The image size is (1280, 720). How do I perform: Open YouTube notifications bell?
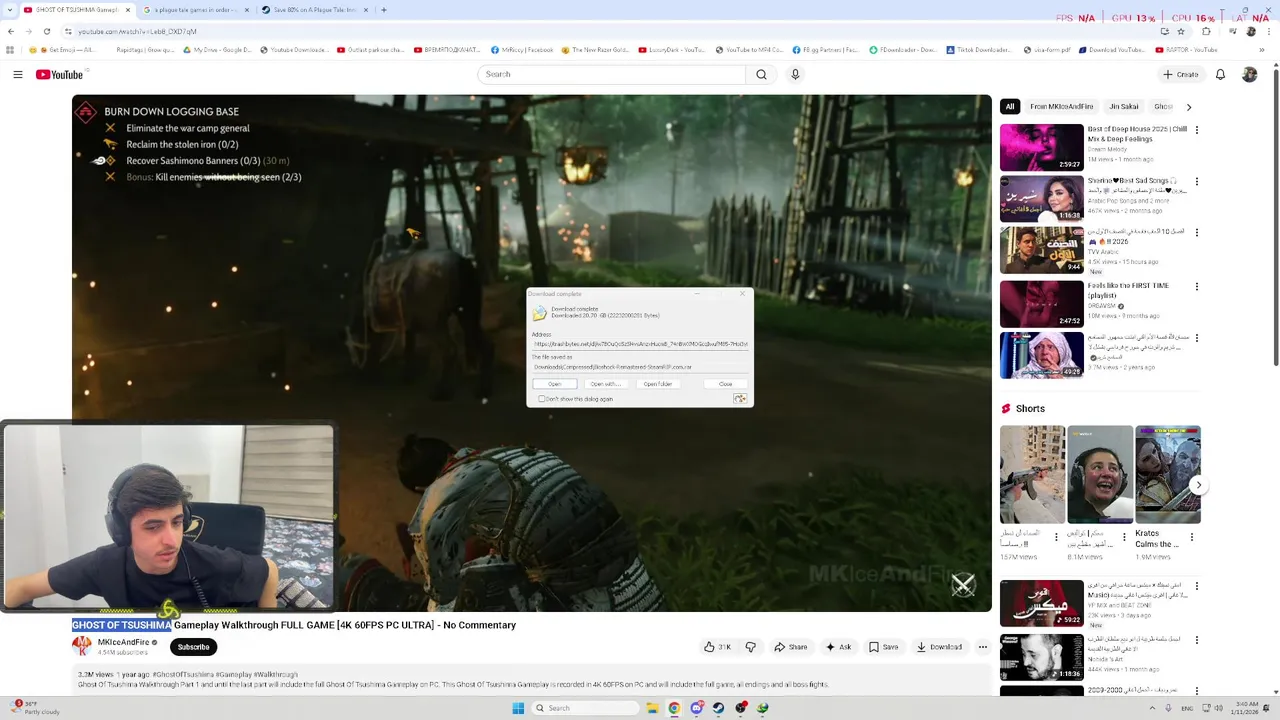point(1220,74)
